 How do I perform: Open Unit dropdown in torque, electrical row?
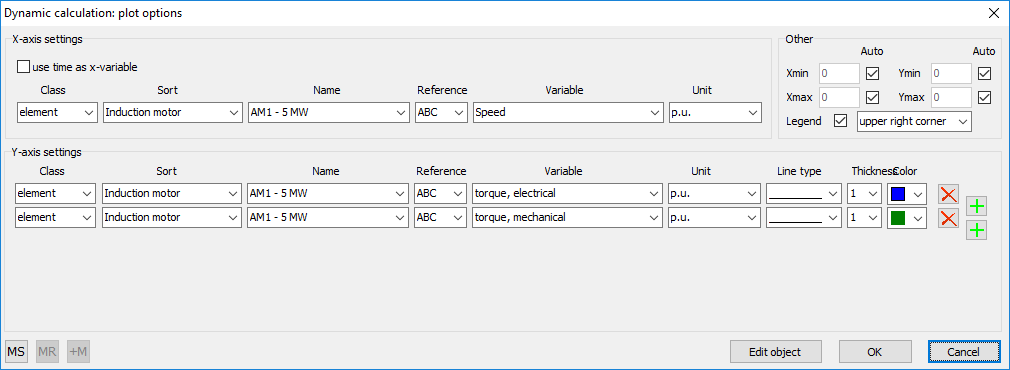click(714, 193)
